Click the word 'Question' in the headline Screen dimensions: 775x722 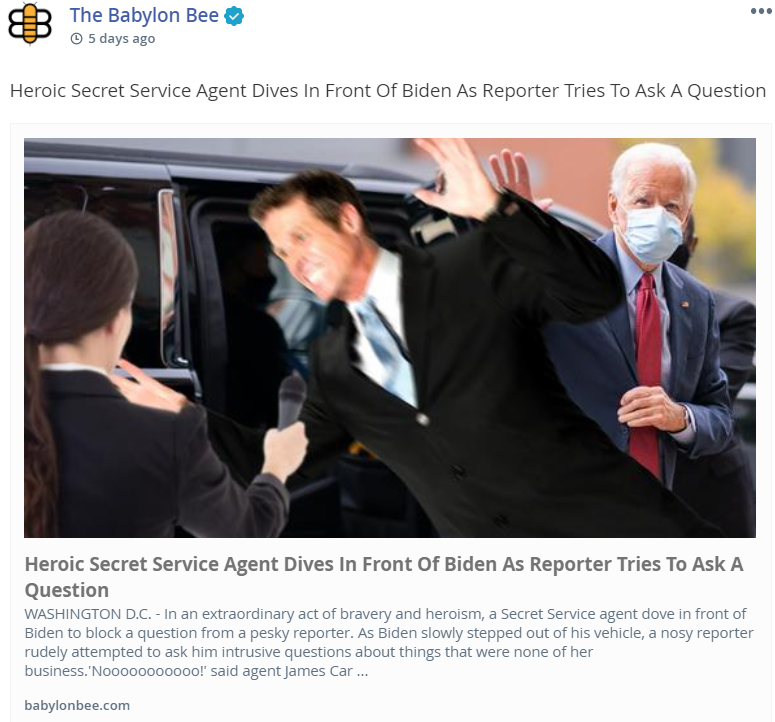coord(67,590)
